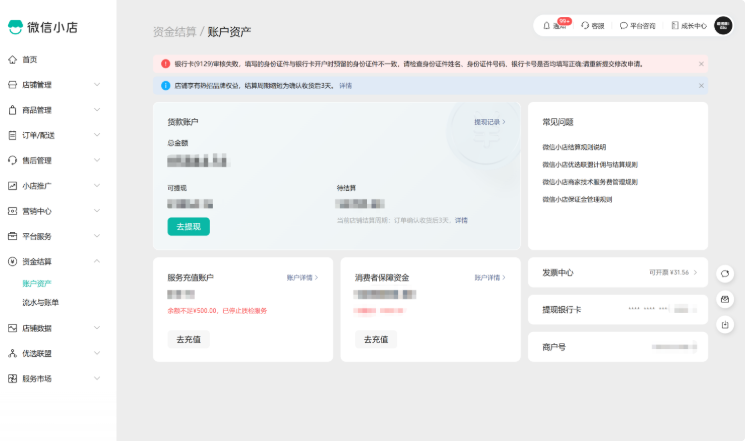Open 发票中心 card row
This screenshot has width=746, height=445.
617,272
